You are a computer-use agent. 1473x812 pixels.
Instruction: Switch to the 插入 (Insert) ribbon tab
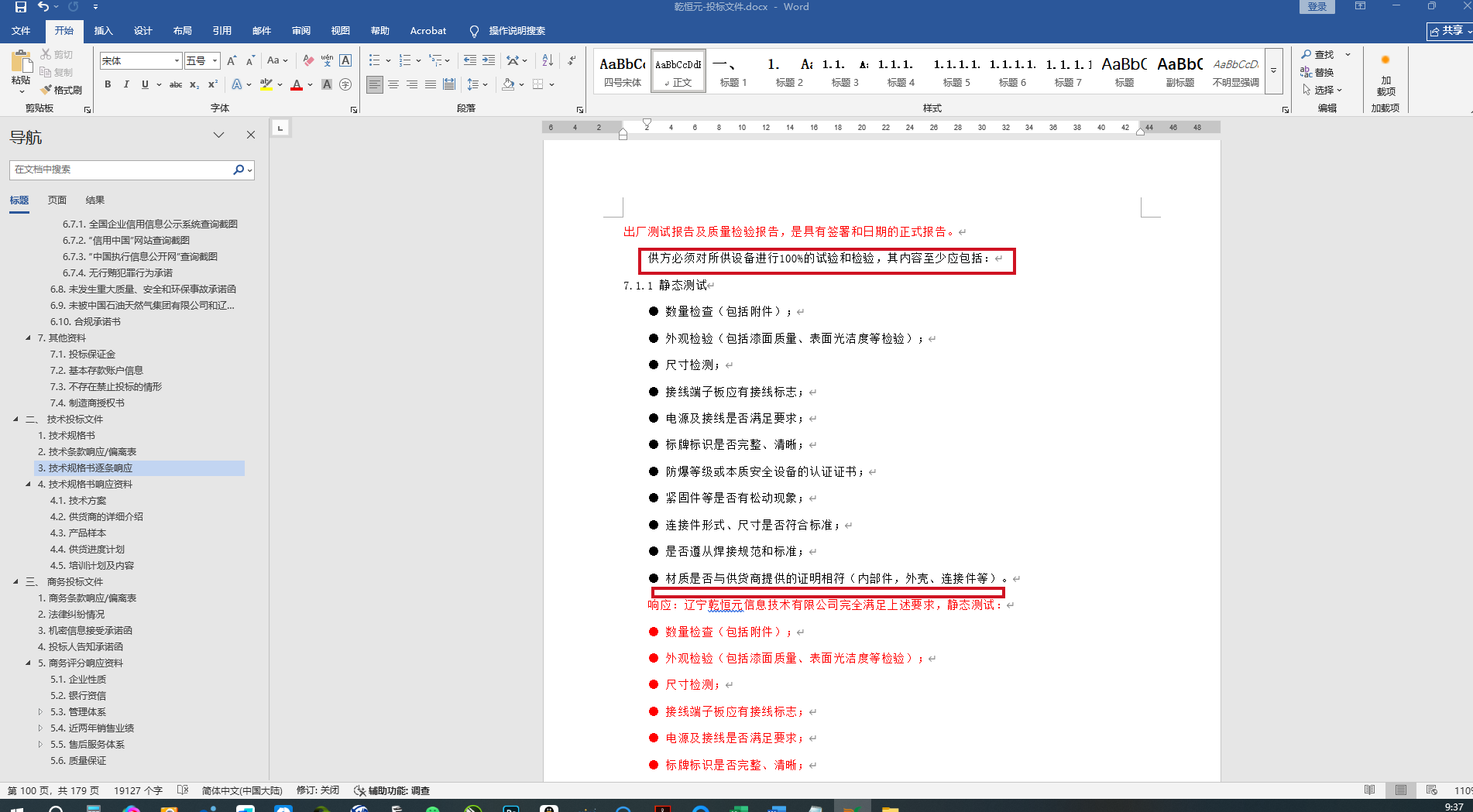click(x=103, y=31)
